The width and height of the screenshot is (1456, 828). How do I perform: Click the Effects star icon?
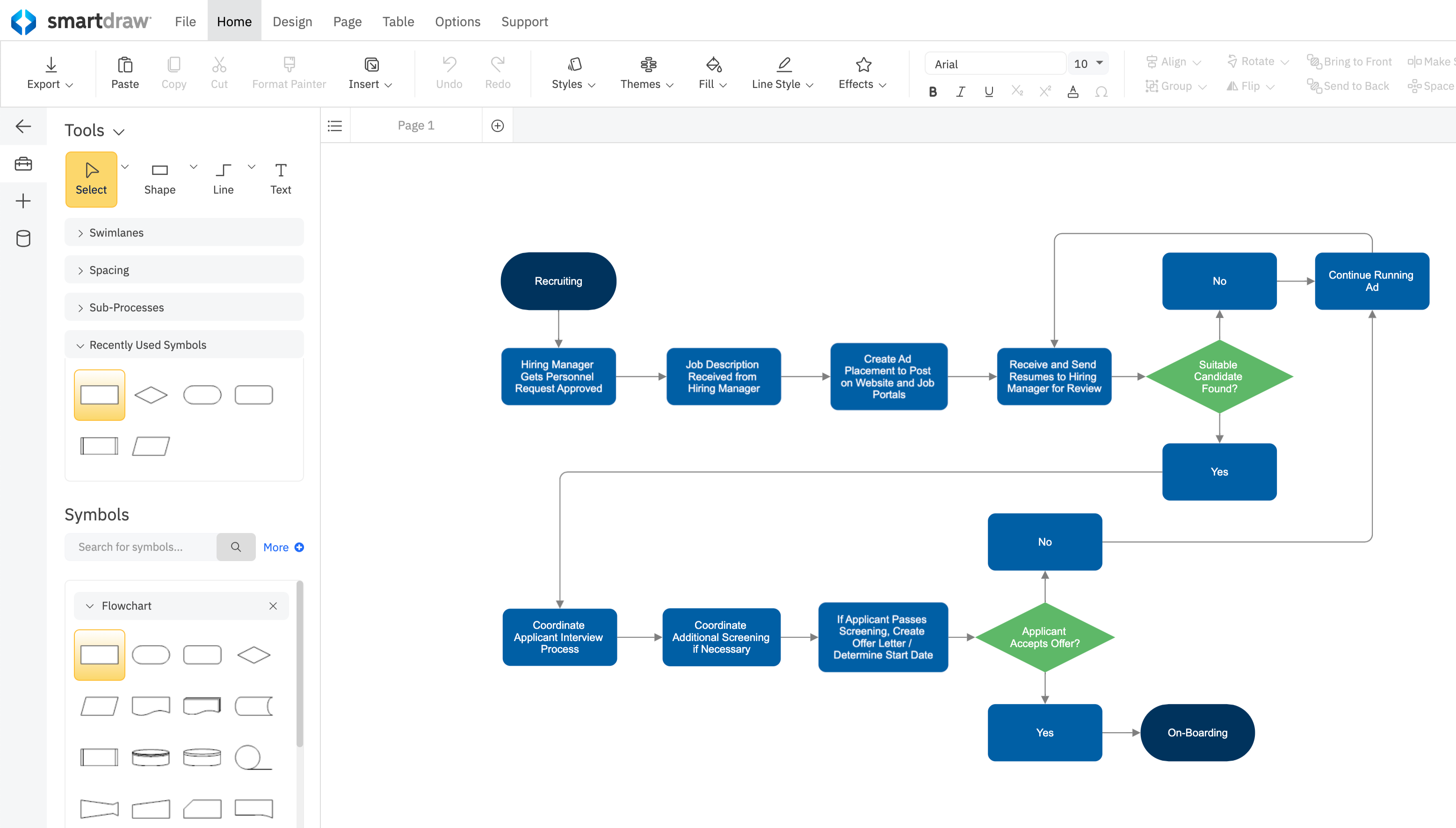863,65
